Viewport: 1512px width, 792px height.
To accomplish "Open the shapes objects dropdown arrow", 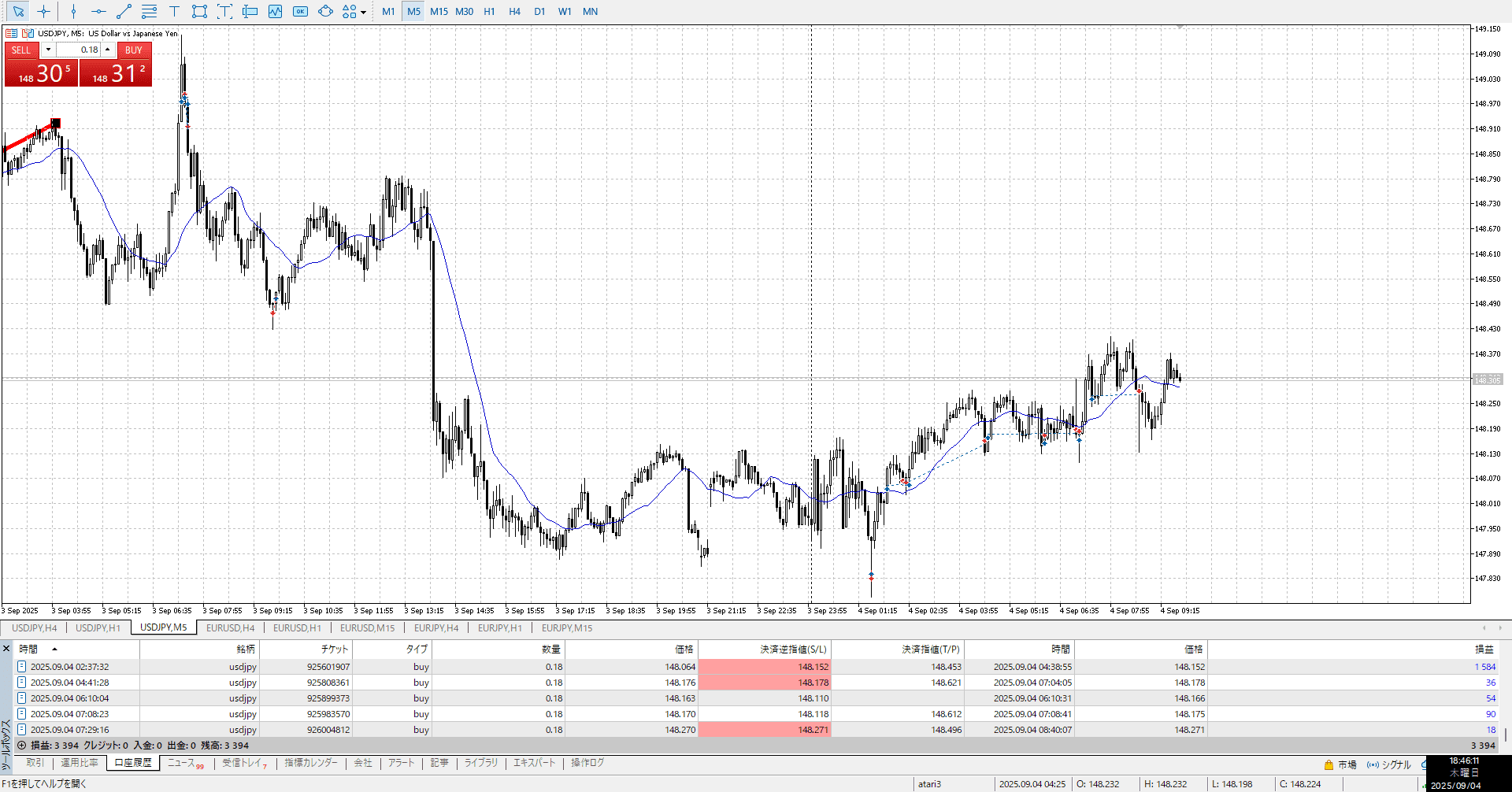I will click(x=363, y=12).
